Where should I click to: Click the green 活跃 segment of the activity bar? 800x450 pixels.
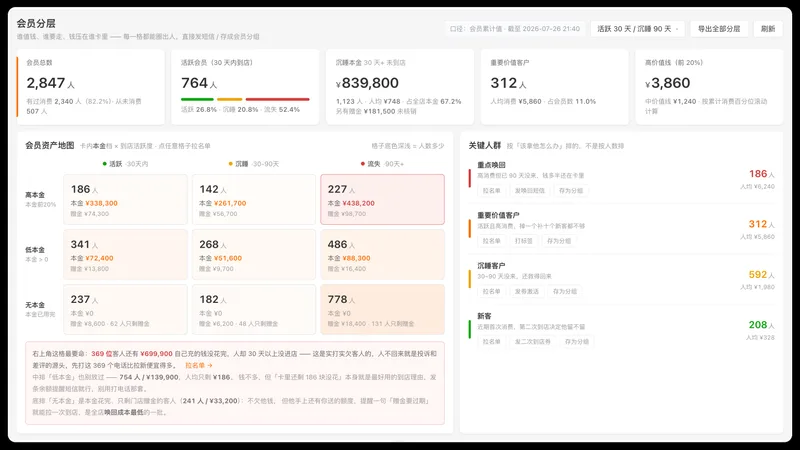tap(197, 99)
